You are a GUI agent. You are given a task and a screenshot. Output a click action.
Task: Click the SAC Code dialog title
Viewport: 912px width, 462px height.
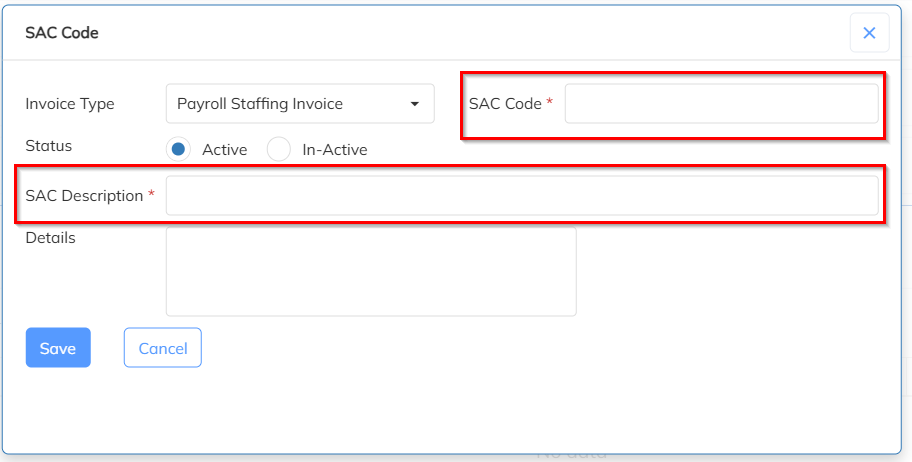pos(62,33)
